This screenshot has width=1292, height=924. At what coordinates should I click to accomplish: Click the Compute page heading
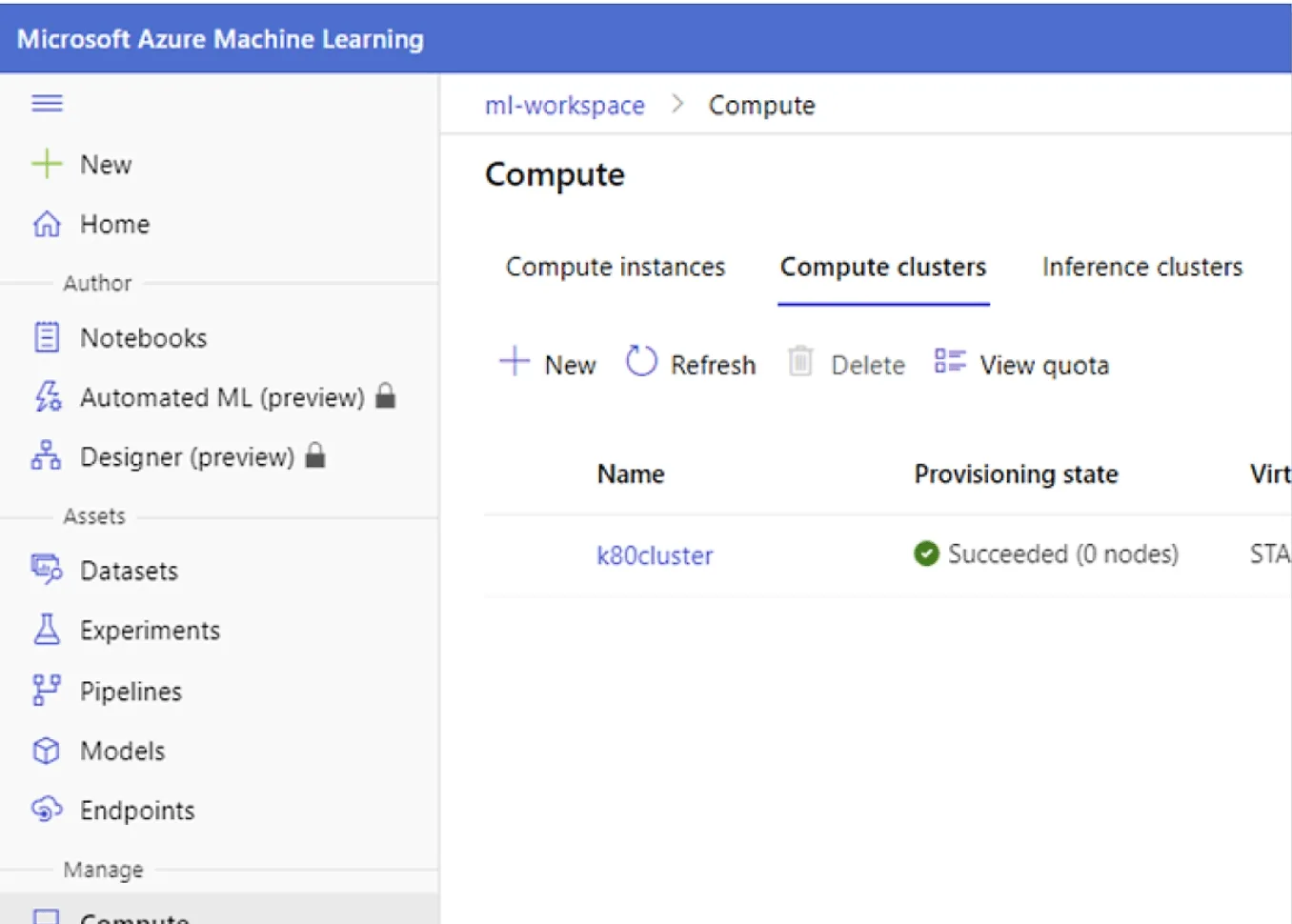555,175
